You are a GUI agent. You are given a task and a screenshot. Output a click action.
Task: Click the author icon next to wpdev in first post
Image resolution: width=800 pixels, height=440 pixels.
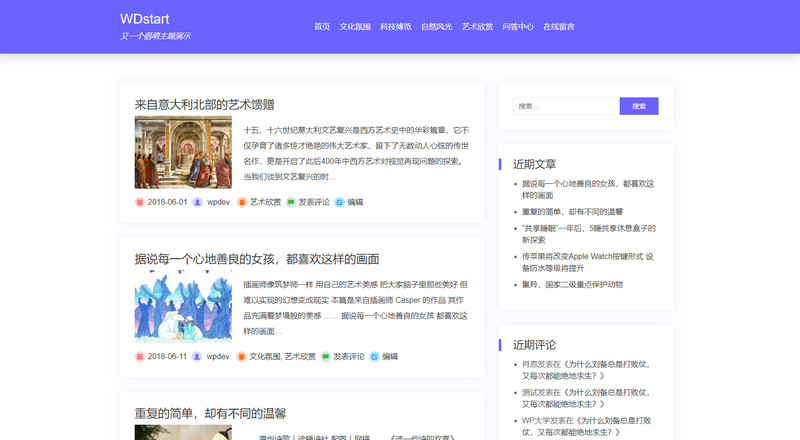pos(197,202)
